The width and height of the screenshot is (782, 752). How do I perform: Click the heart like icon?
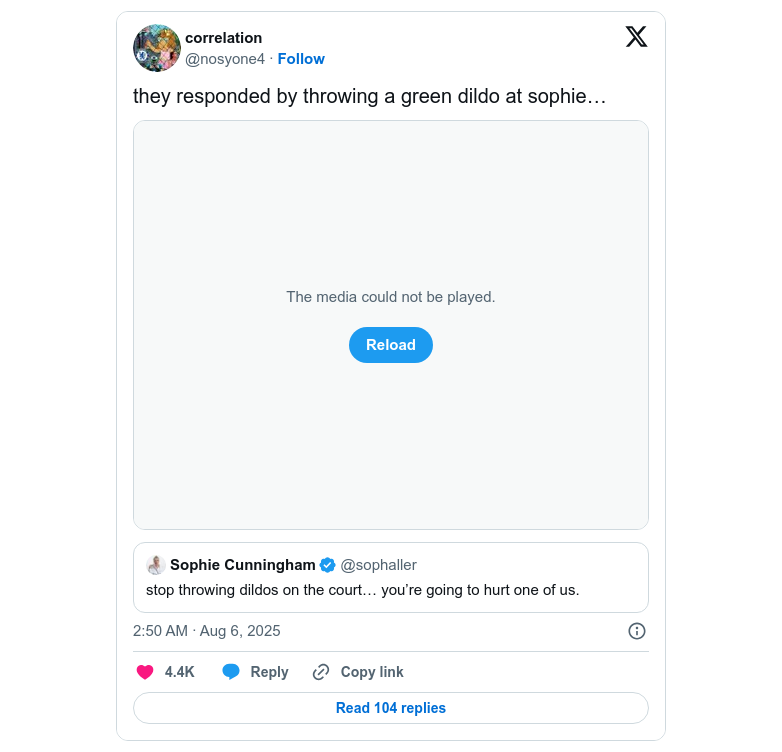click(x=145, y=672)
